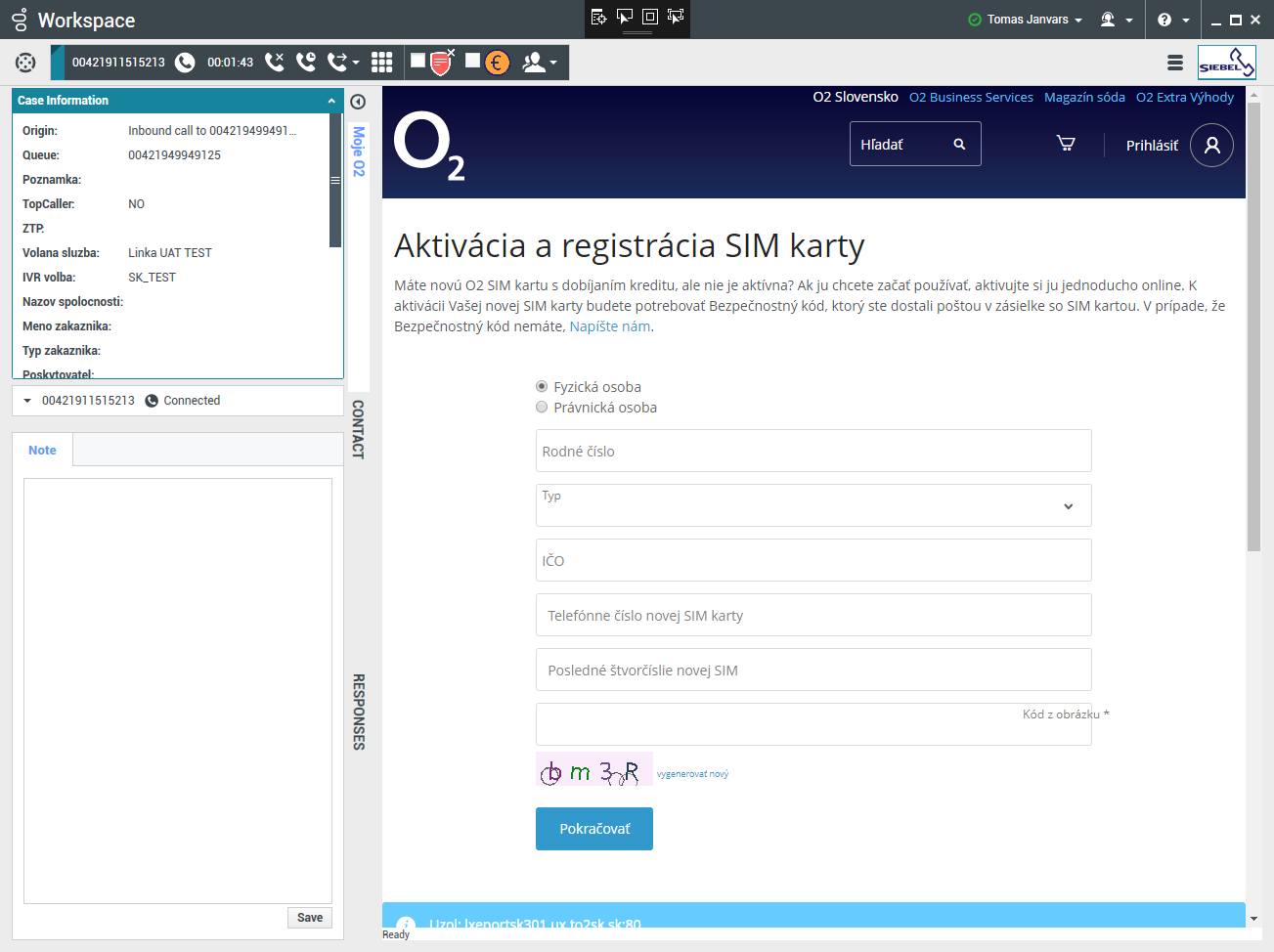Click the Rodné číslo input field

(813, 451)
